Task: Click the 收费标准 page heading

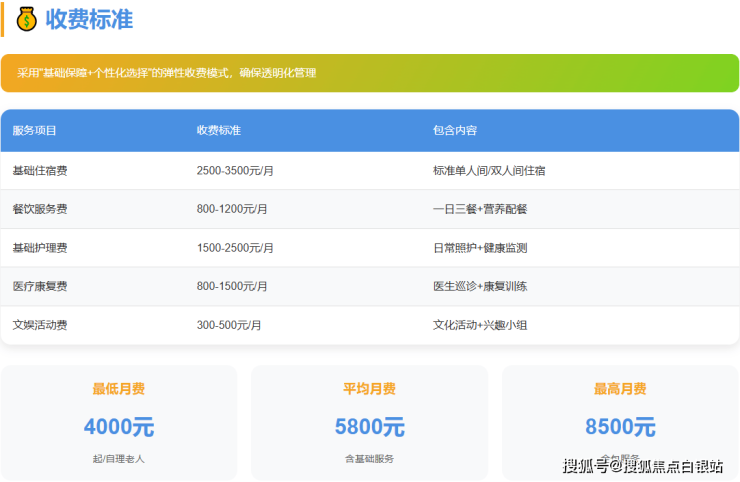Action: pyautogui.click(x=89, y=19)
